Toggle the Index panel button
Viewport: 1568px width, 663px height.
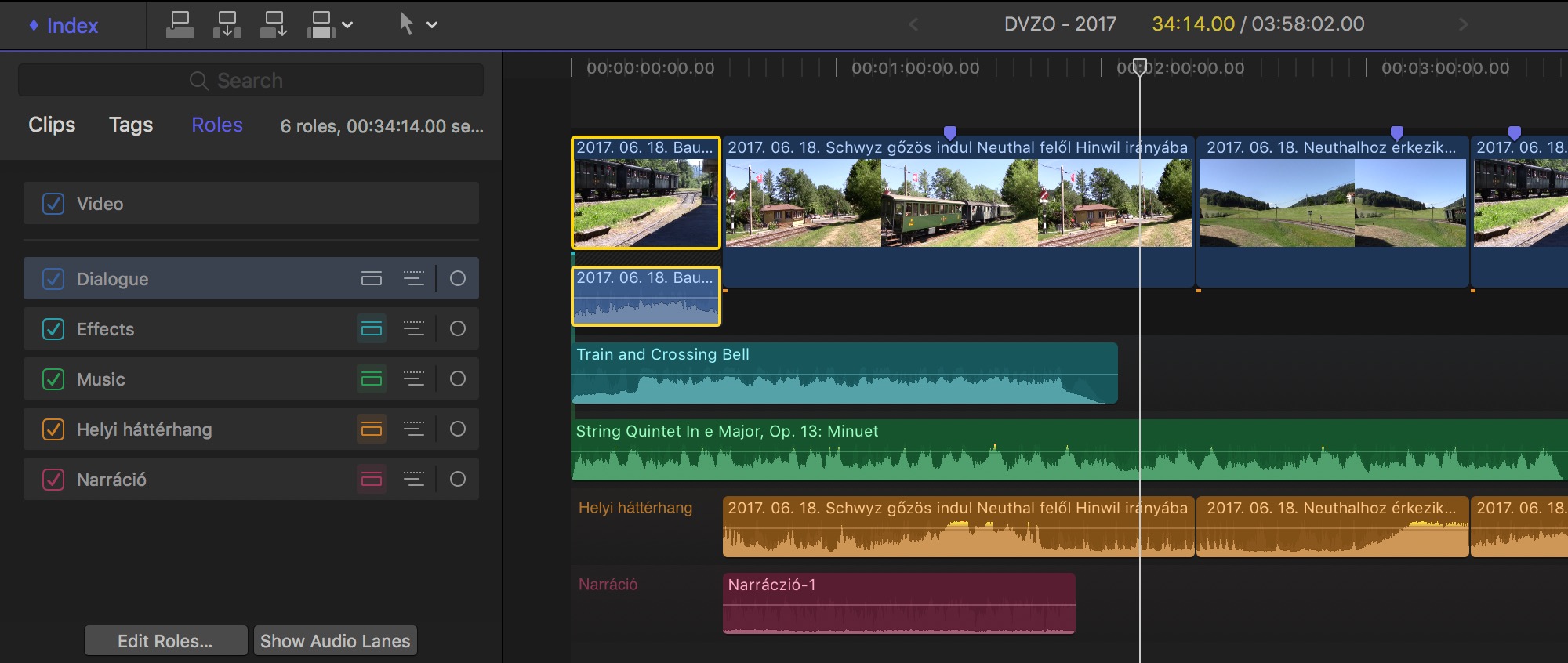(x=64, y=25)
